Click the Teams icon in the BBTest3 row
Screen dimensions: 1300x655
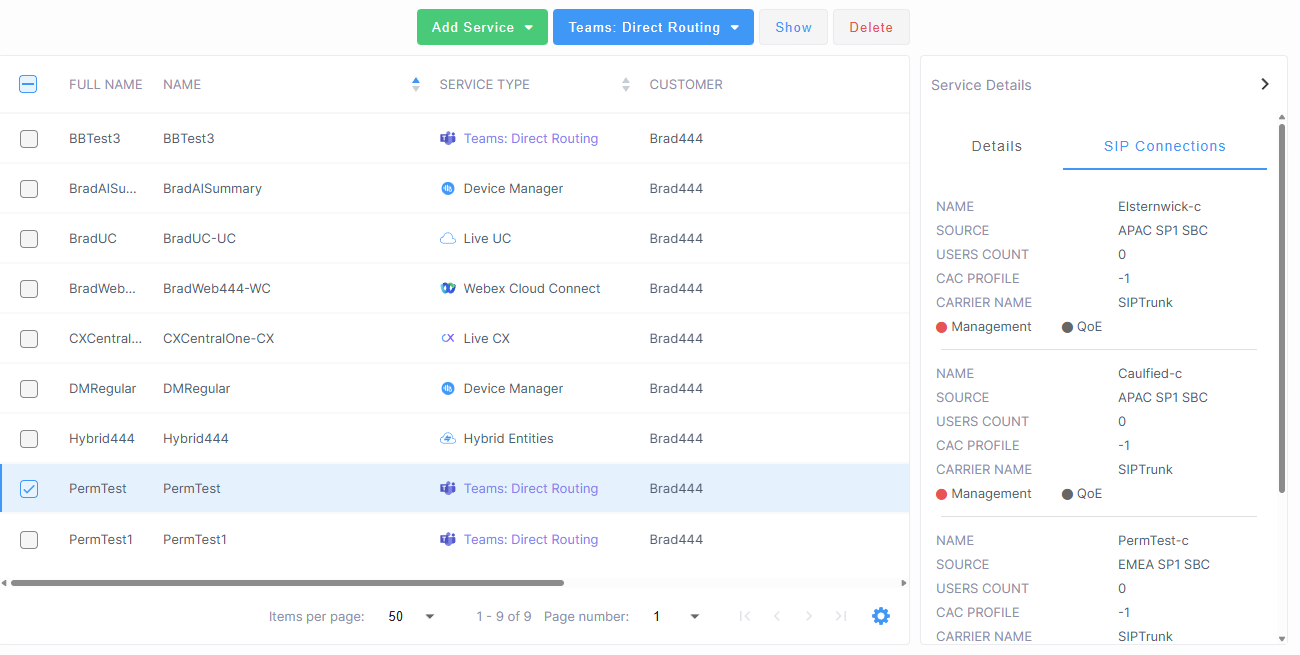tap(448, 138)
